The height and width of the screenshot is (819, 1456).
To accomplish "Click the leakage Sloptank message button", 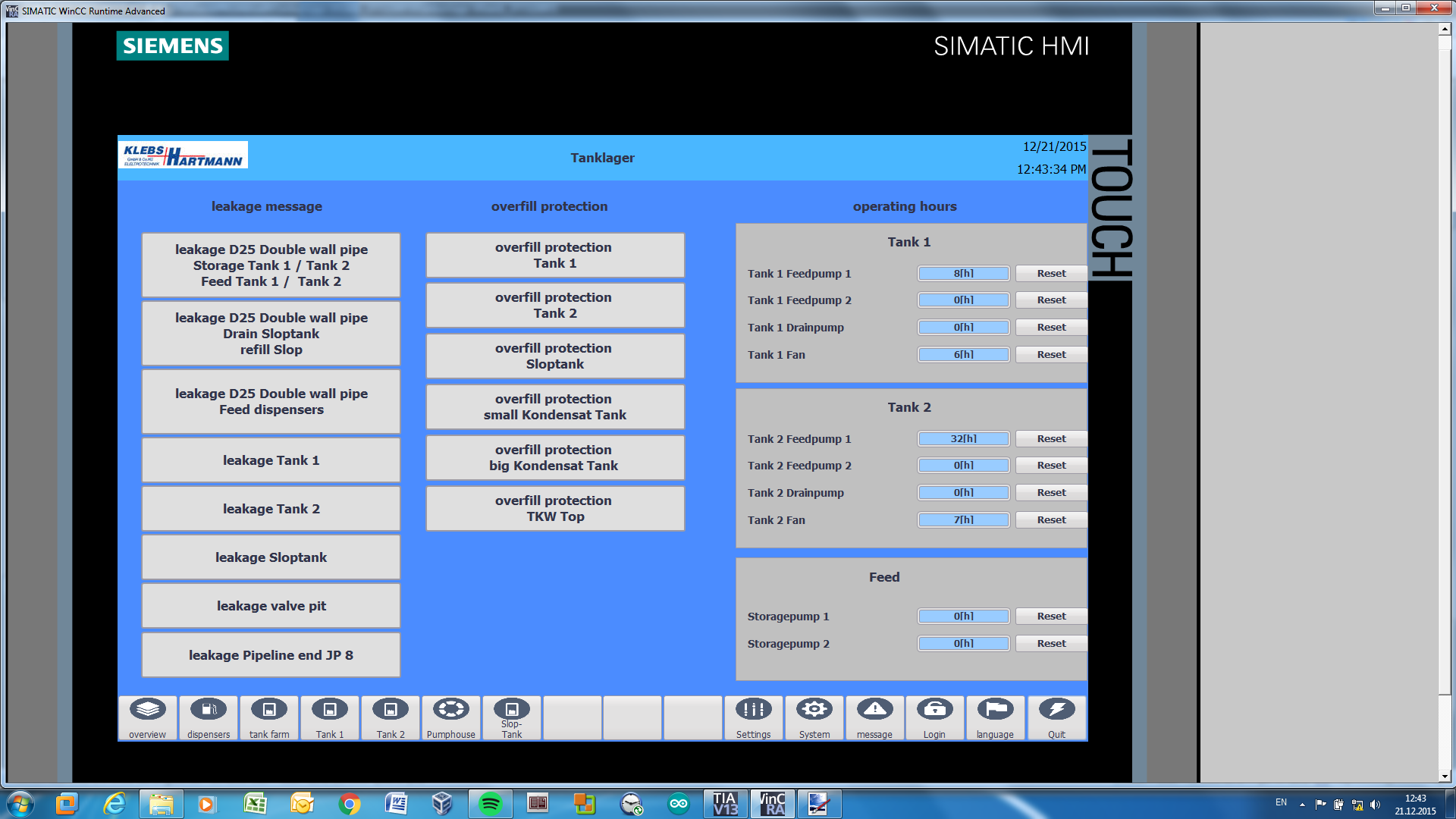I will pos(271,557).
